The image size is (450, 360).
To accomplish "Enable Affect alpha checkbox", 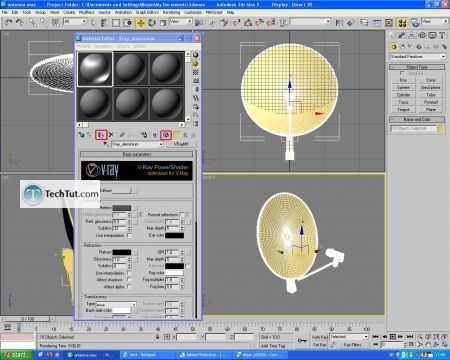I will point(129,286).
